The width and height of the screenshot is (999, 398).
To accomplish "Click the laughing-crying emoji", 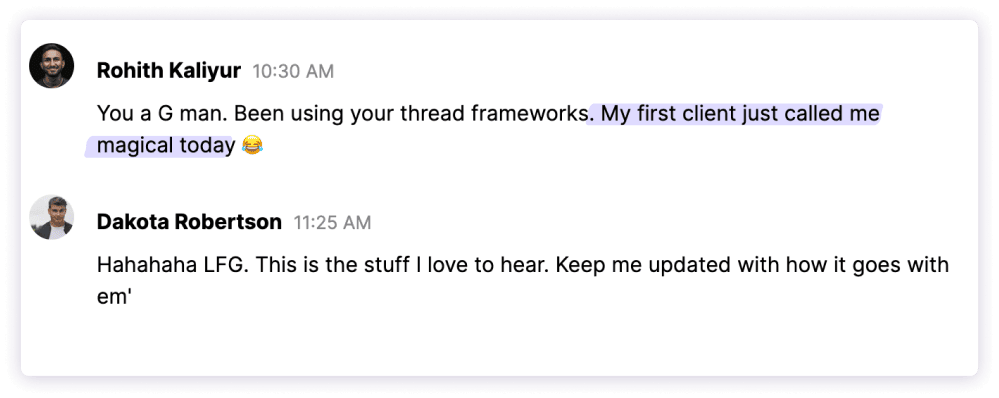I will click(x=252, y=146).
